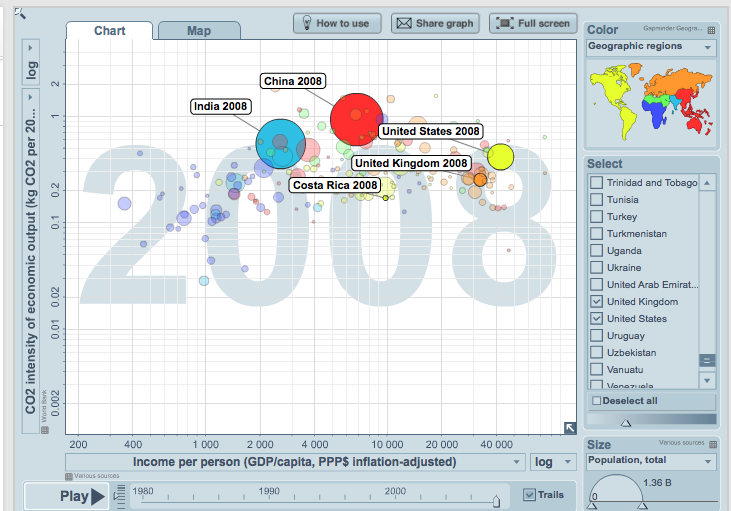Click the zoom reset arrow in chart corner
731x511 pixels.
coord(569,426)
